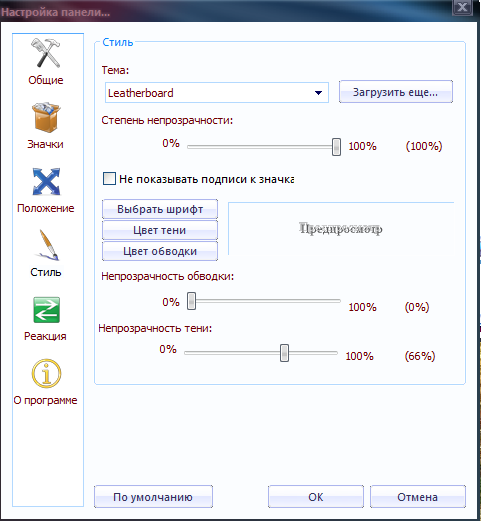Click the О программе info icon

46,373
